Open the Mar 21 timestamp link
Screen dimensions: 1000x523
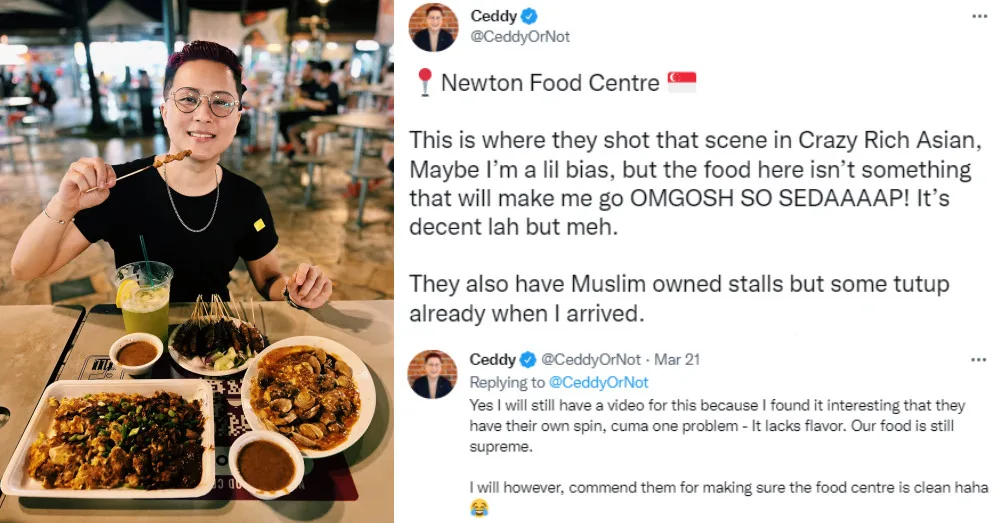coord(659,359)
